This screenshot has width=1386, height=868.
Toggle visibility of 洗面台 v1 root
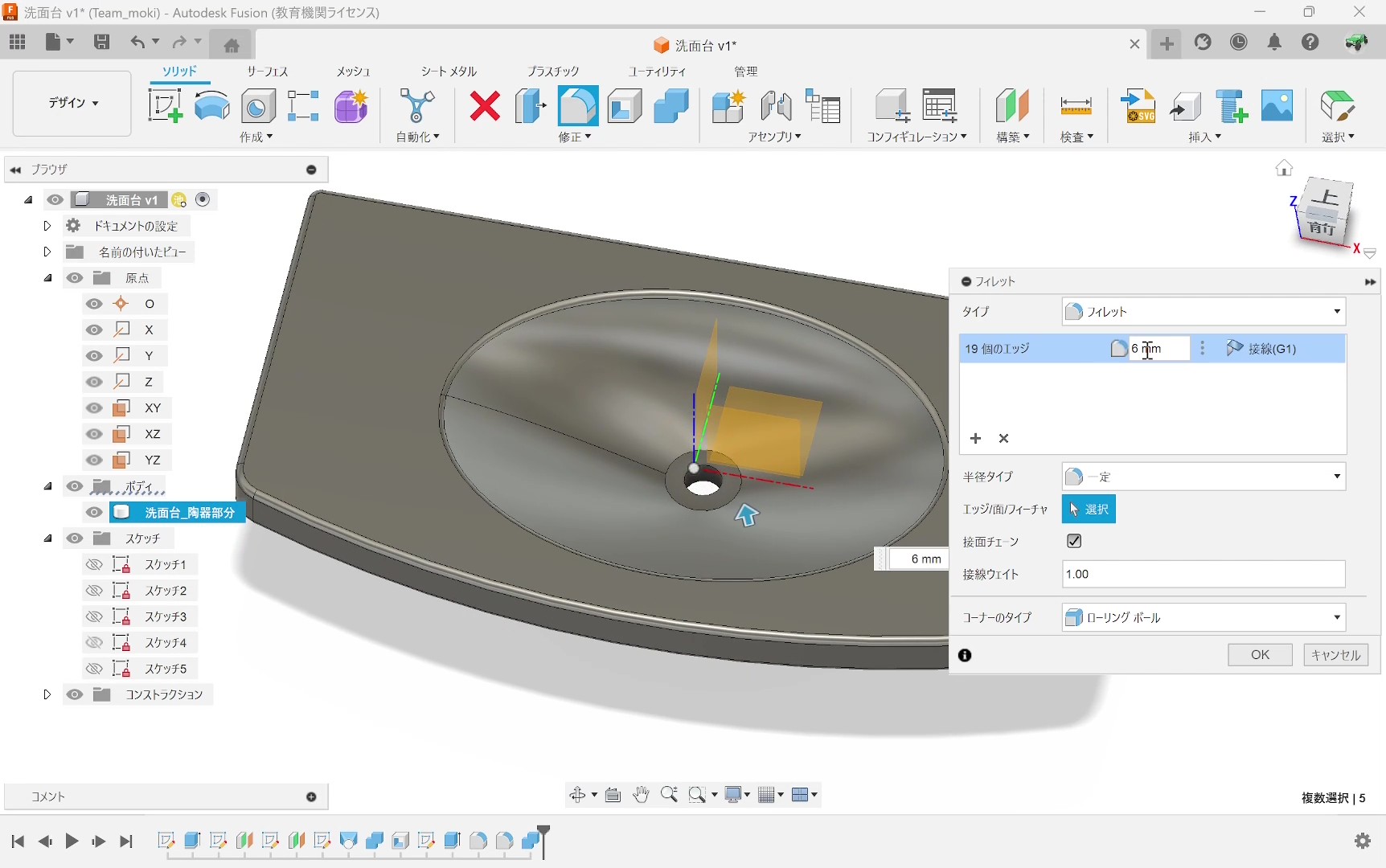pyautogui.click(x=55, y=200)
